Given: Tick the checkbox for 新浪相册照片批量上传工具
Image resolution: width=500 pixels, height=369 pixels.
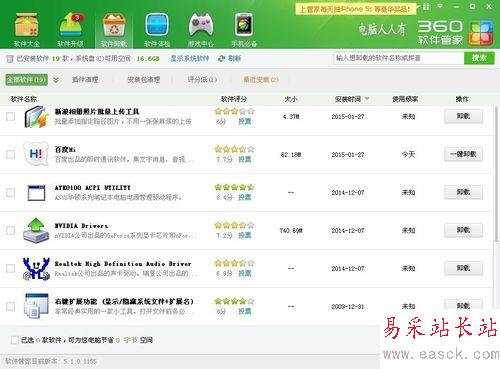Looking at the screenshot, I should pyautogui.click(x=11, y=116).
